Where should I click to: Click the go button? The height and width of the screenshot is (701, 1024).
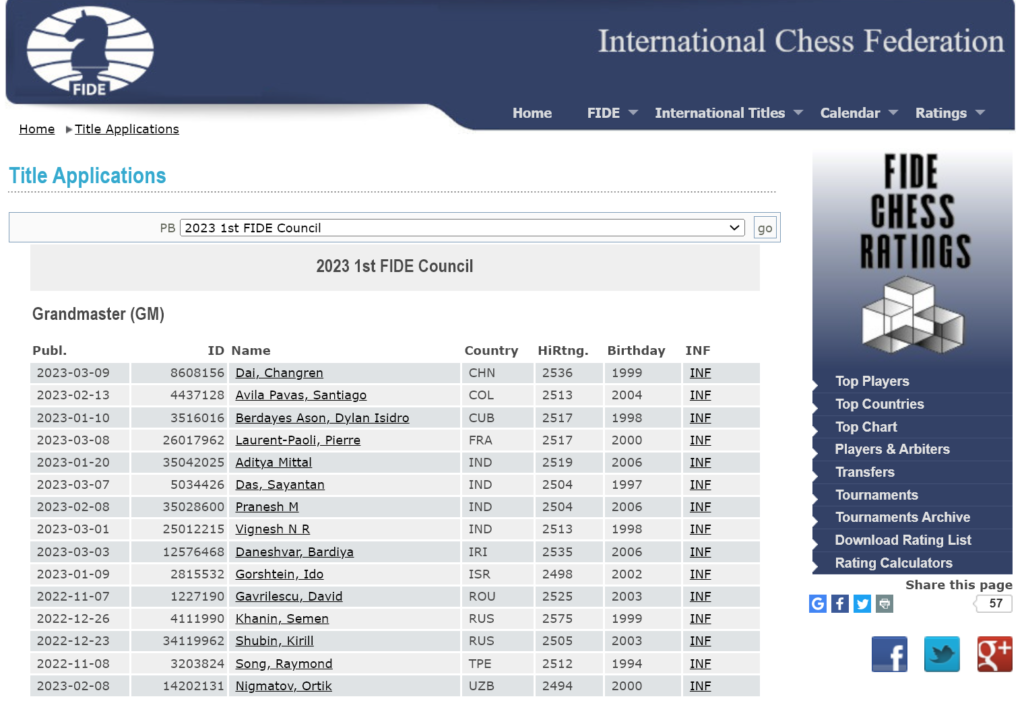pos(765,228)
